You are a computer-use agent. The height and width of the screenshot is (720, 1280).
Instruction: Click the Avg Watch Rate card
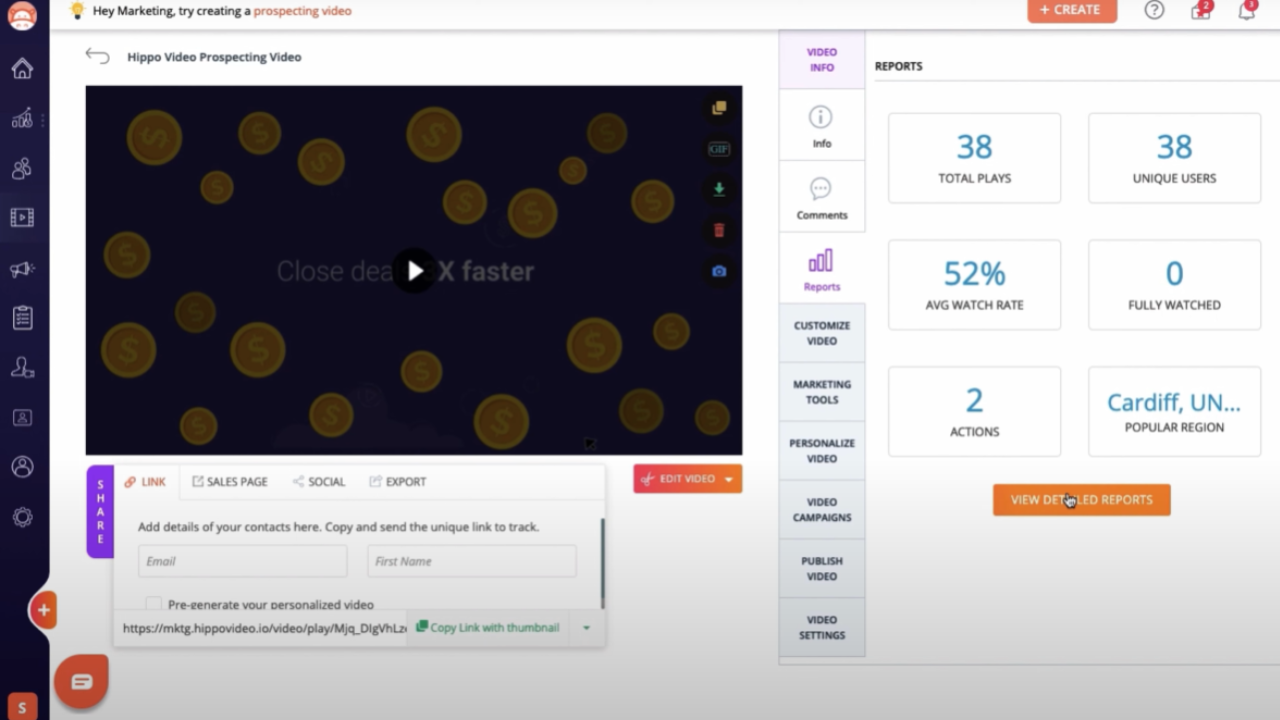974,285
